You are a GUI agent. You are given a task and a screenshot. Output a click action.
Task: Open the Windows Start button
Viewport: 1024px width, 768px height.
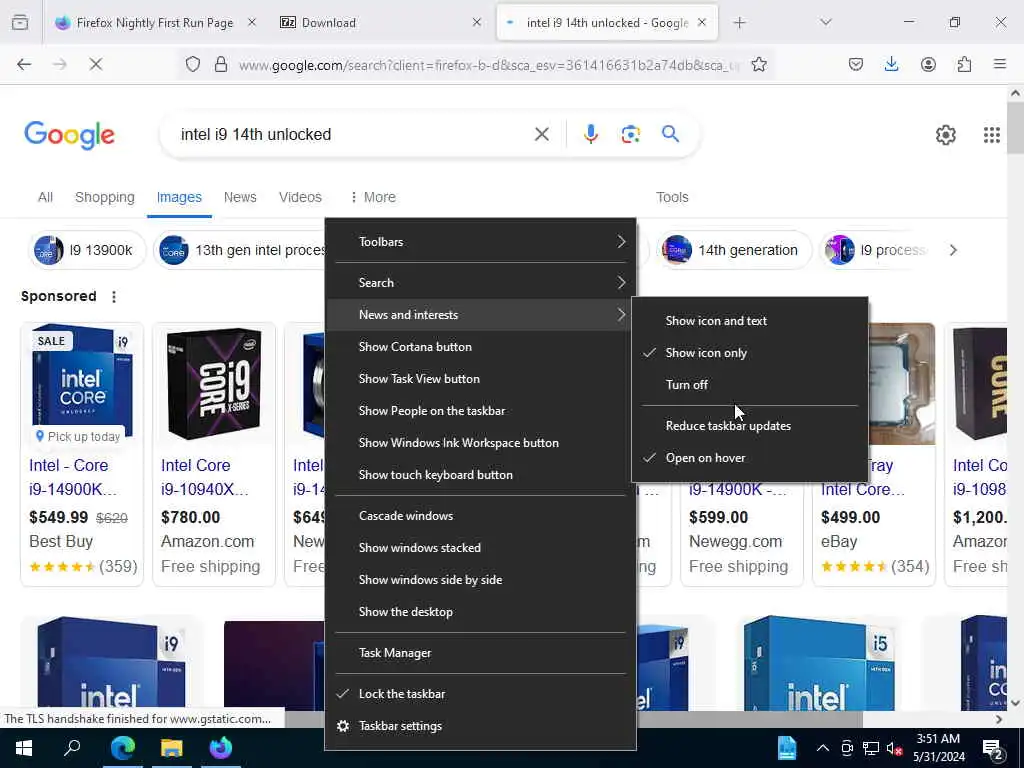tap(24, 748)
